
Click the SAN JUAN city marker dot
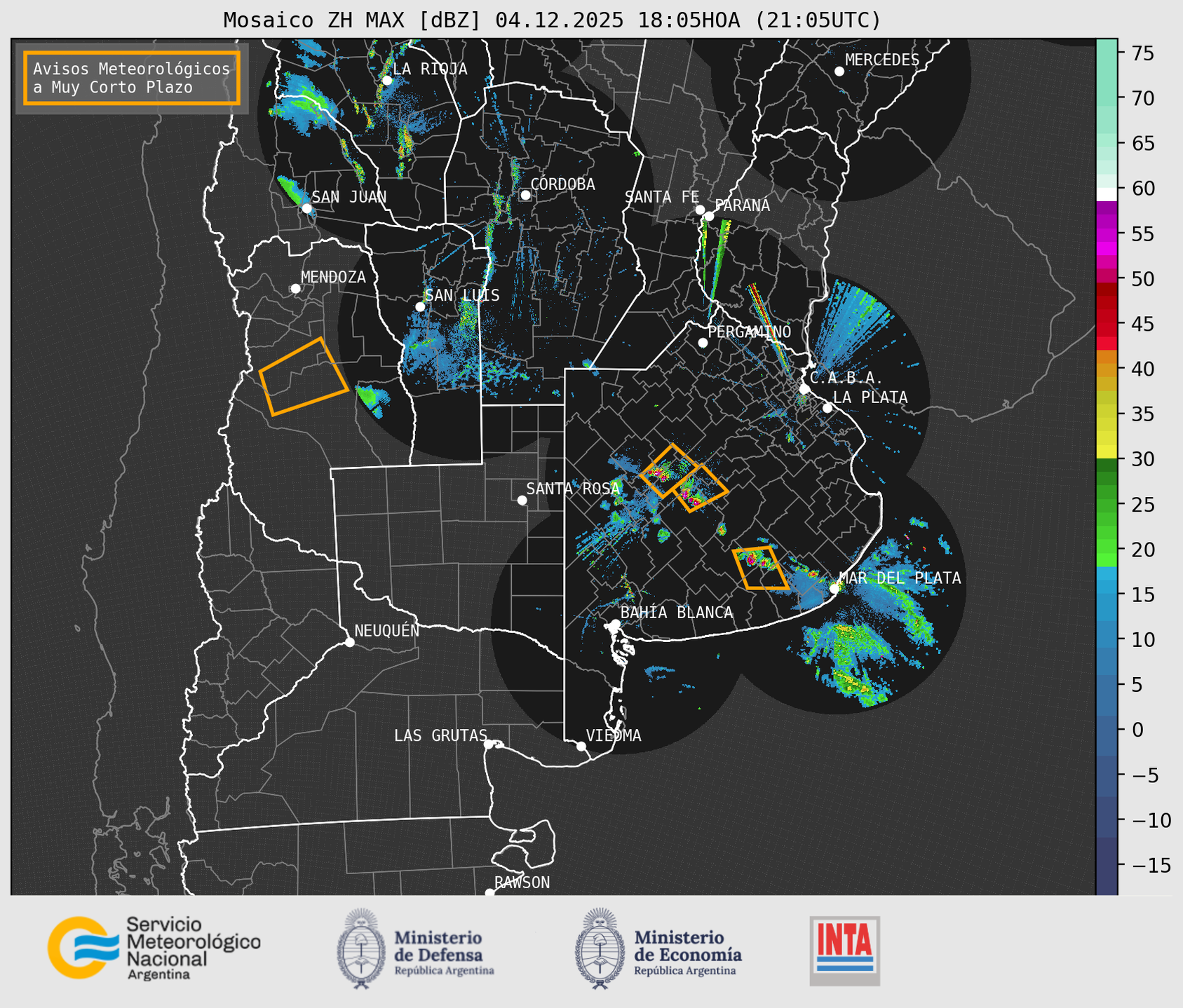pyautogui.click(x=306, y=208)
